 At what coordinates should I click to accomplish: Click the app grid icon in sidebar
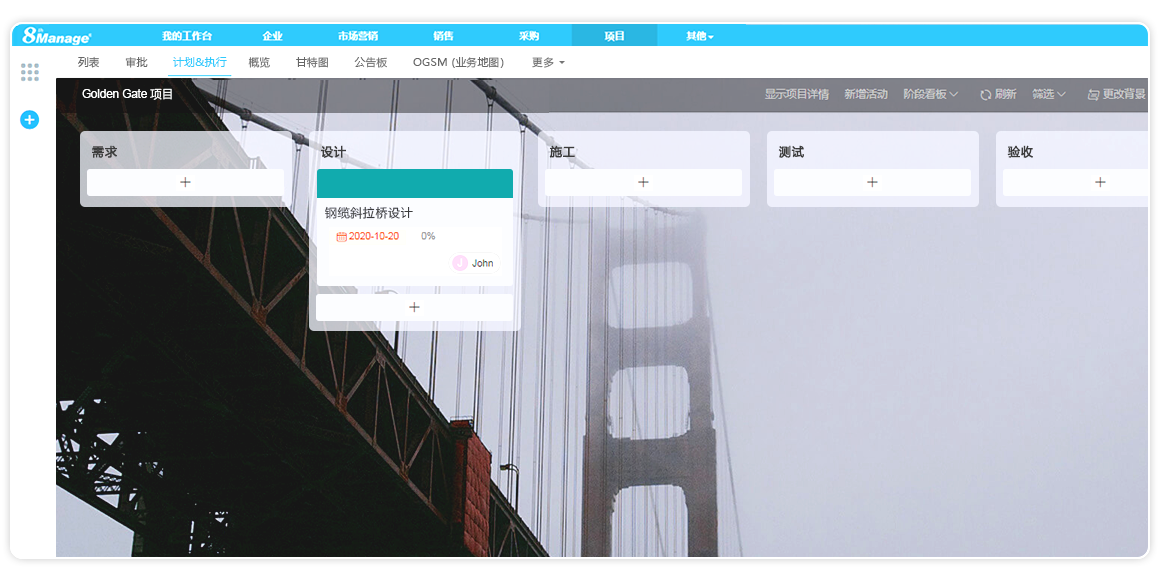[29, 72]
